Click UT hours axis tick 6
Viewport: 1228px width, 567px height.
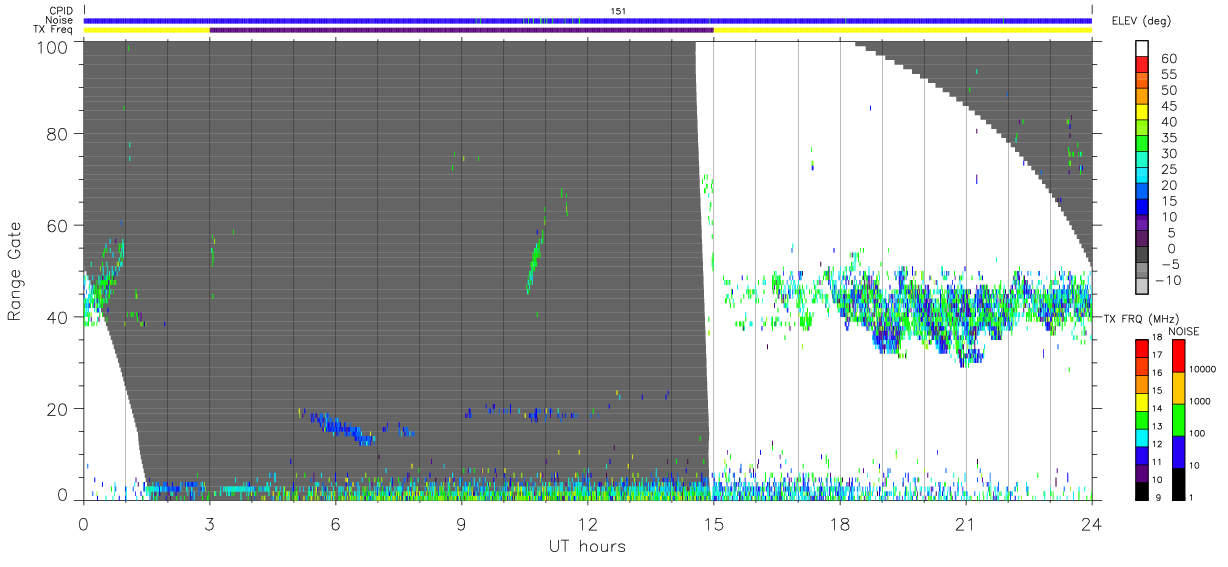[335, 523]
